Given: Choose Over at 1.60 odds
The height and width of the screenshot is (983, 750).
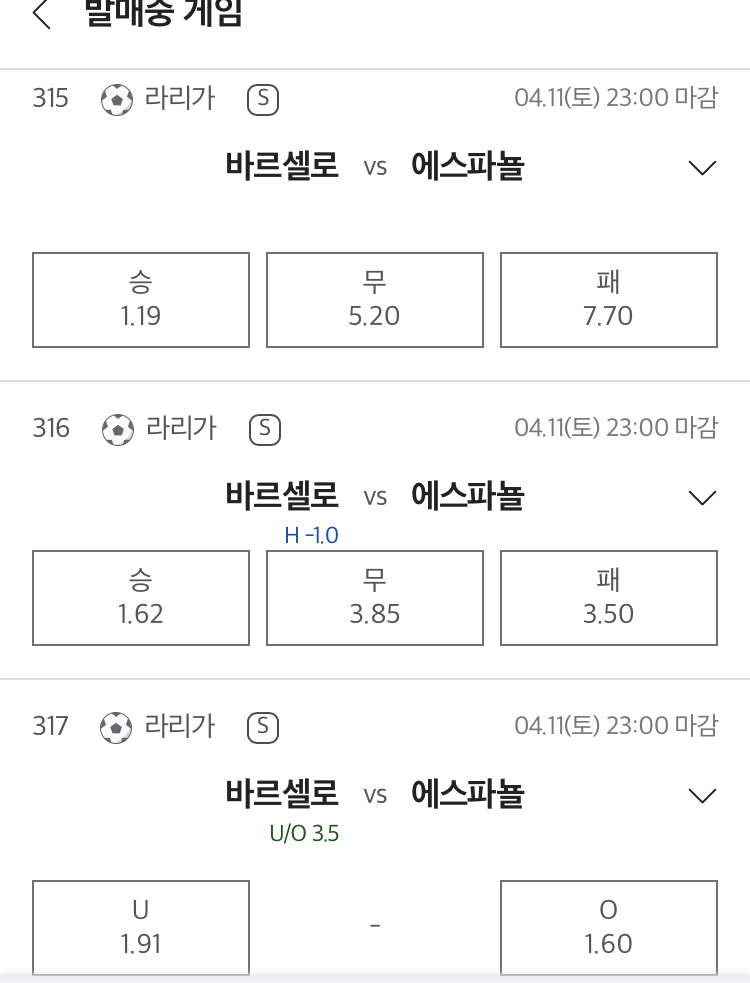Looking at the screenshot, I should (609, 927).
